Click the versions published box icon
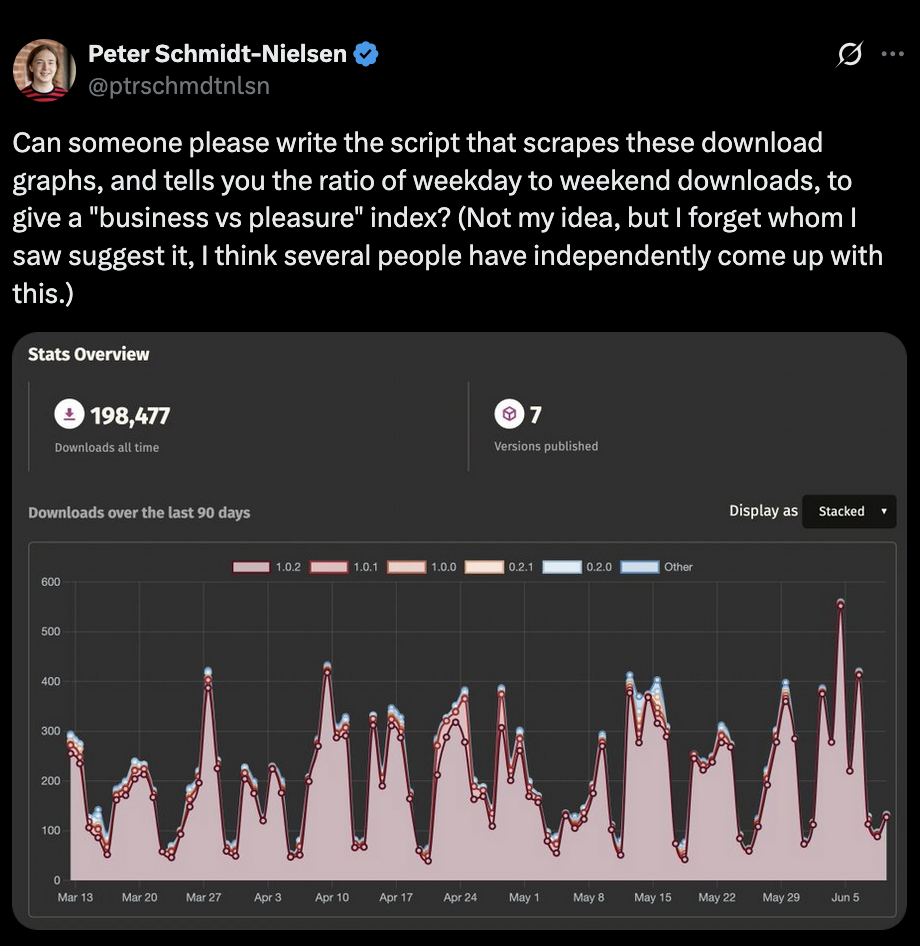Image resolution: width=920 pixels, height=946 pixels. [509, 413]
